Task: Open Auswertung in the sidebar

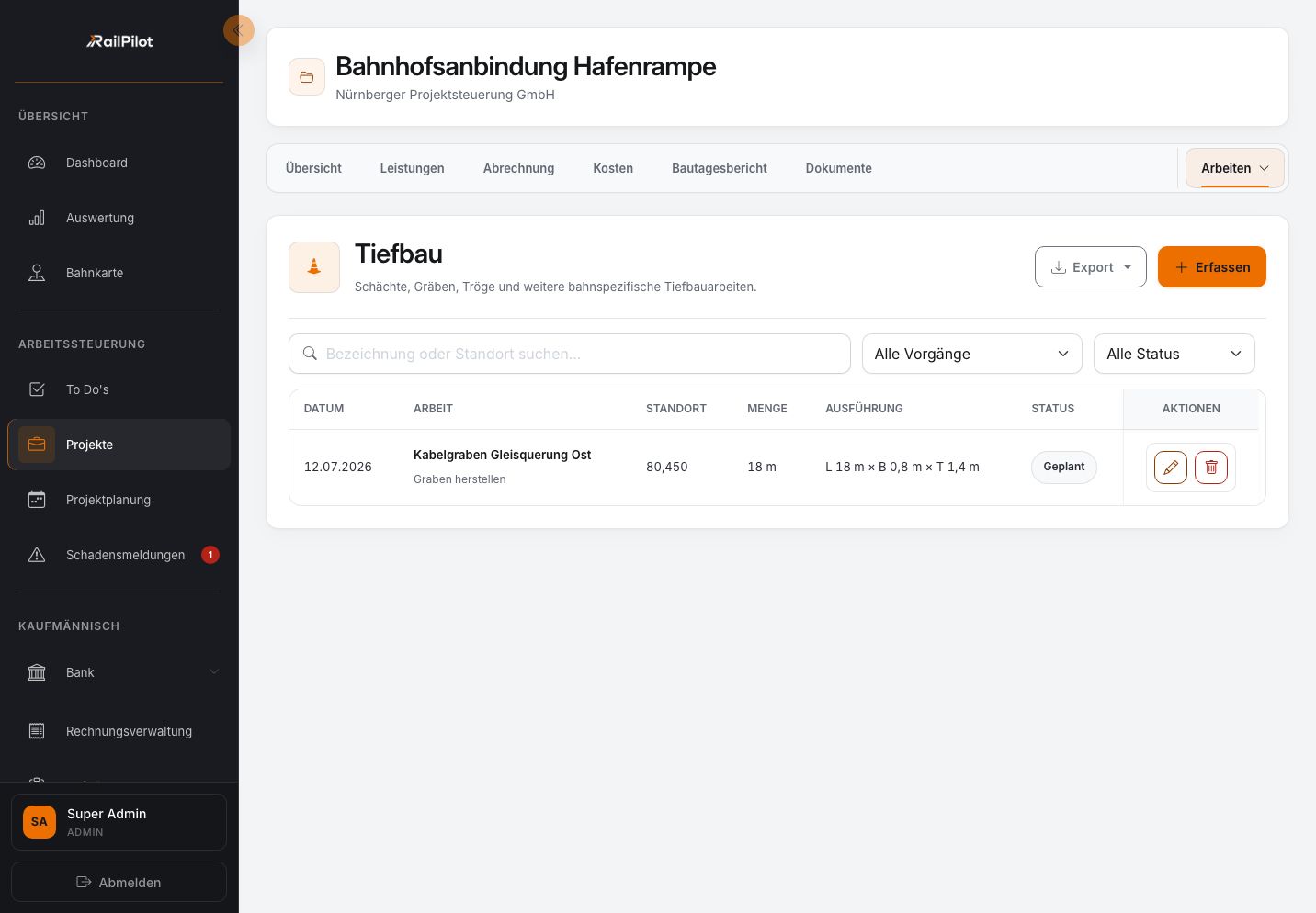Action: coord(119,218)
